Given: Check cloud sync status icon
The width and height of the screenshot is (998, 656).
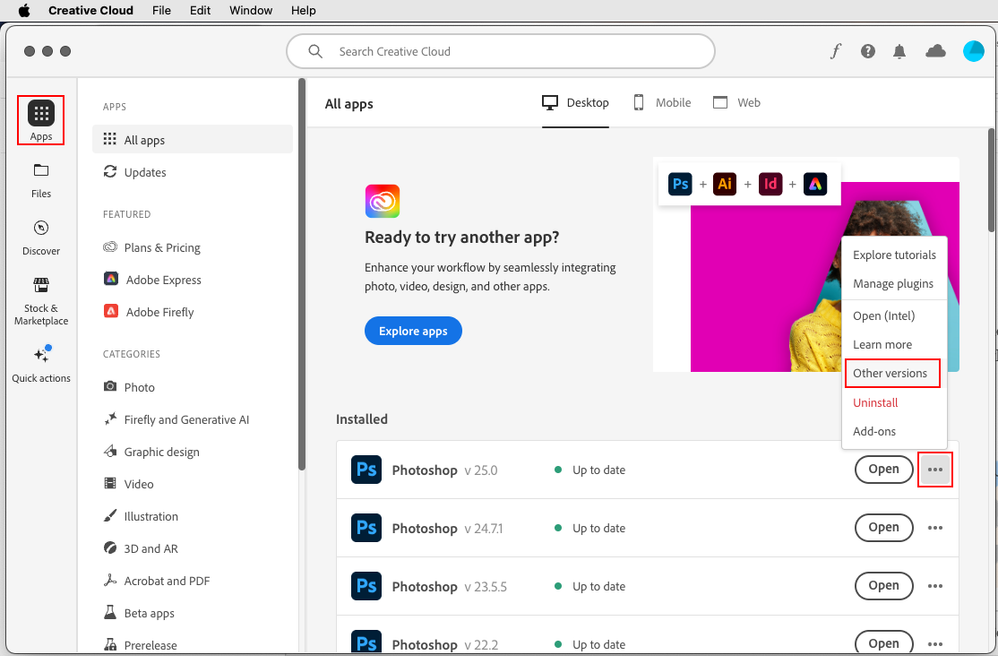Looking at the screenshot, I should click(x=935, y=51).
